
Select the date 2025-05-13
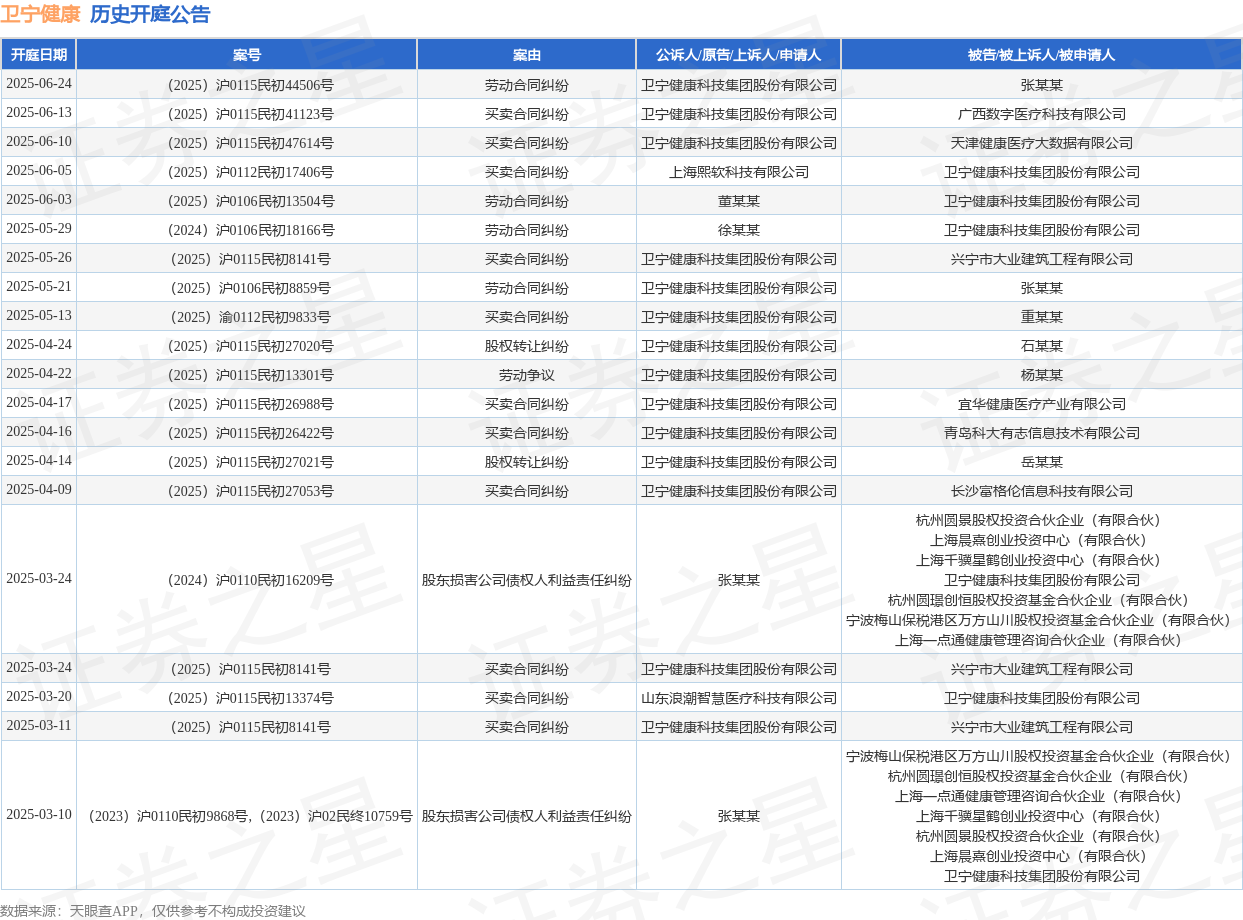39,316
